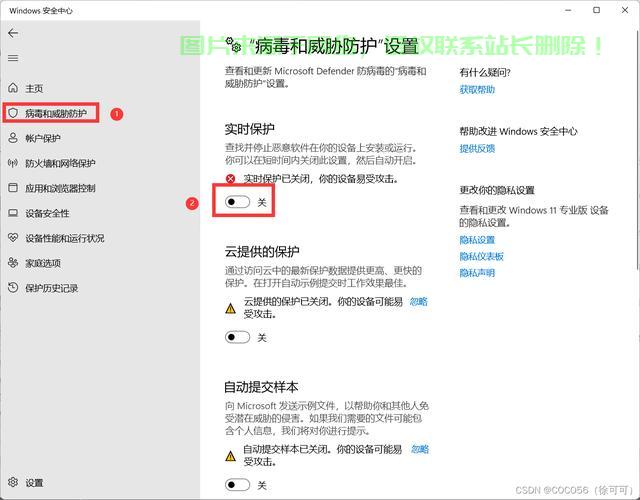This screenshot has width=640, height=500.
Task: Click 忽略 next to 自动提交样本已关闭
Action: click(x=420, y=449)
